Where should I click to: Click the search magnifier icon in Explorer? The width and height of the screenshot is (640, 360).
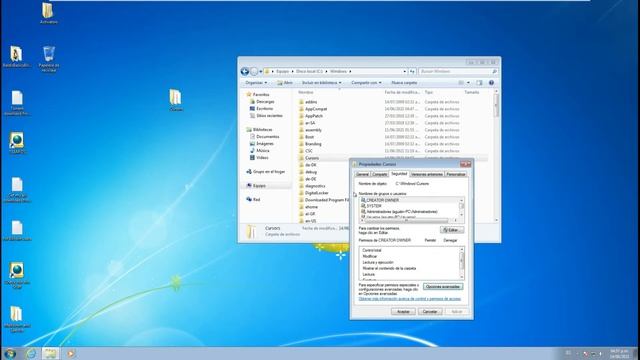(x=494, y=71)
